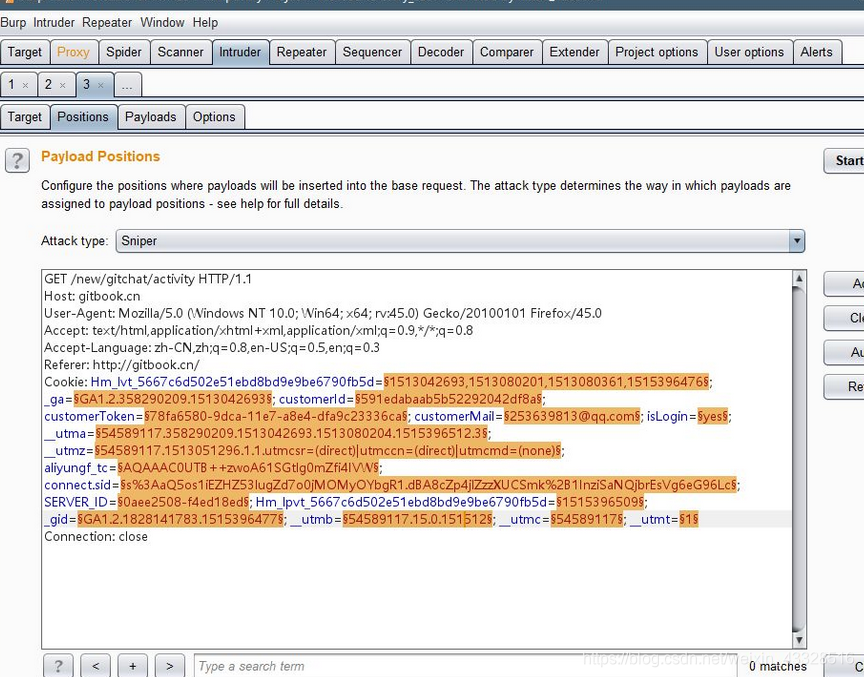Click the request editor vertical scrollbar track
This screenshot has height=677, width=864.
coord(798,459)
